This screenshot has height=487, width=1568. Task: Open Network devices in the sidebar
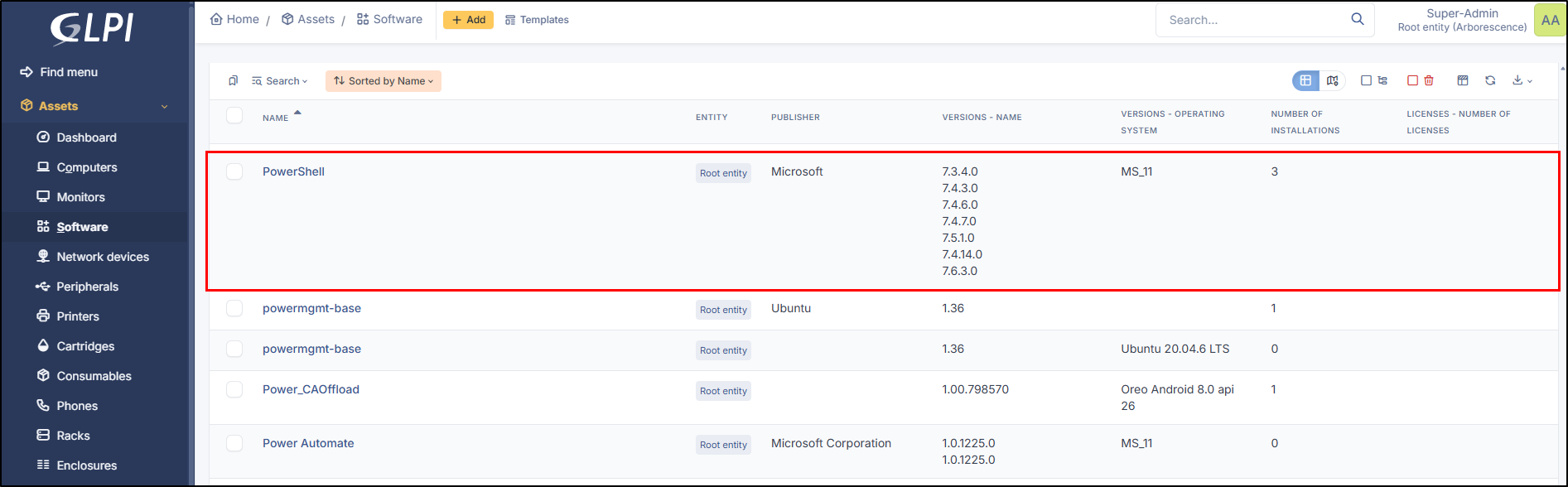(93, 257)
